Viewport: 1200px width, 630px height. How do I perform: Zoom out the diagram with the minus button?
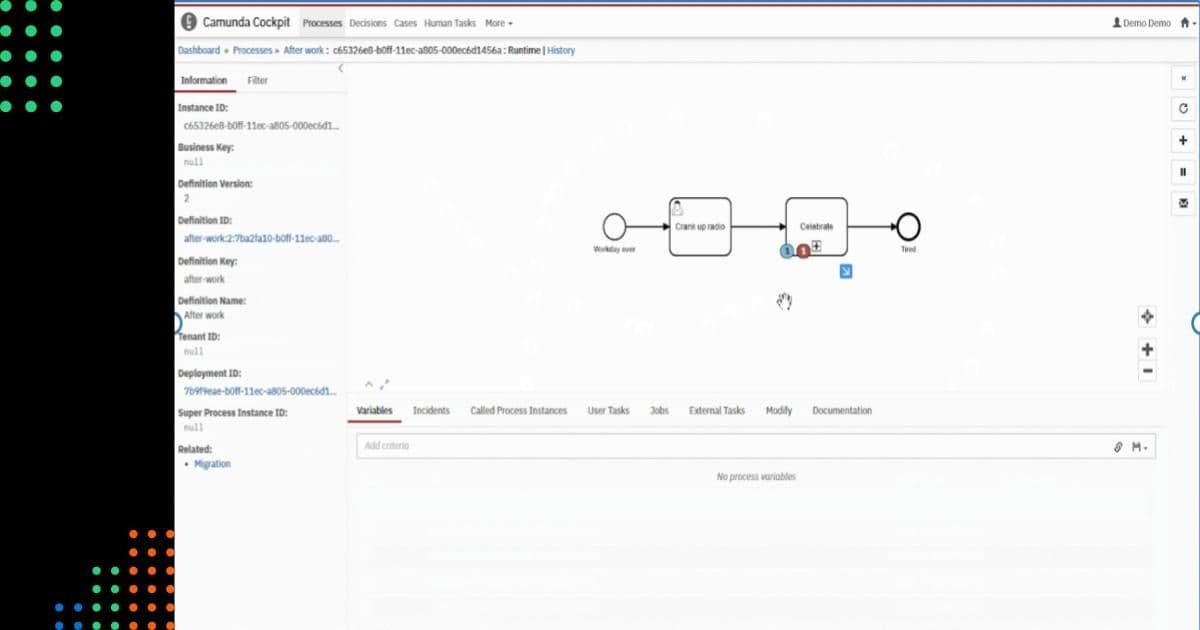pos(1147,371)
